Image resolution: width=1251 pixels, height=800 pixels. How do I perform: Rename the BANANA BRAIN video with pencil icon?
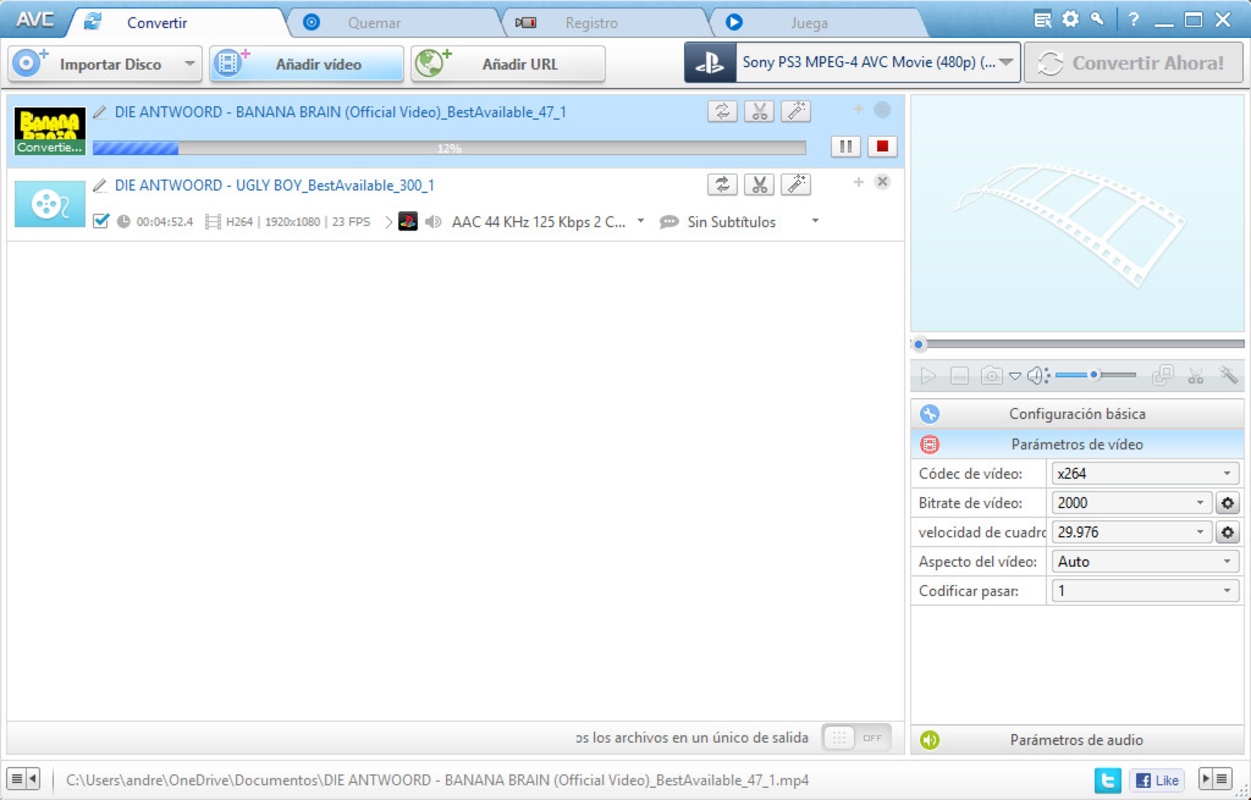(x=99, y=111)
